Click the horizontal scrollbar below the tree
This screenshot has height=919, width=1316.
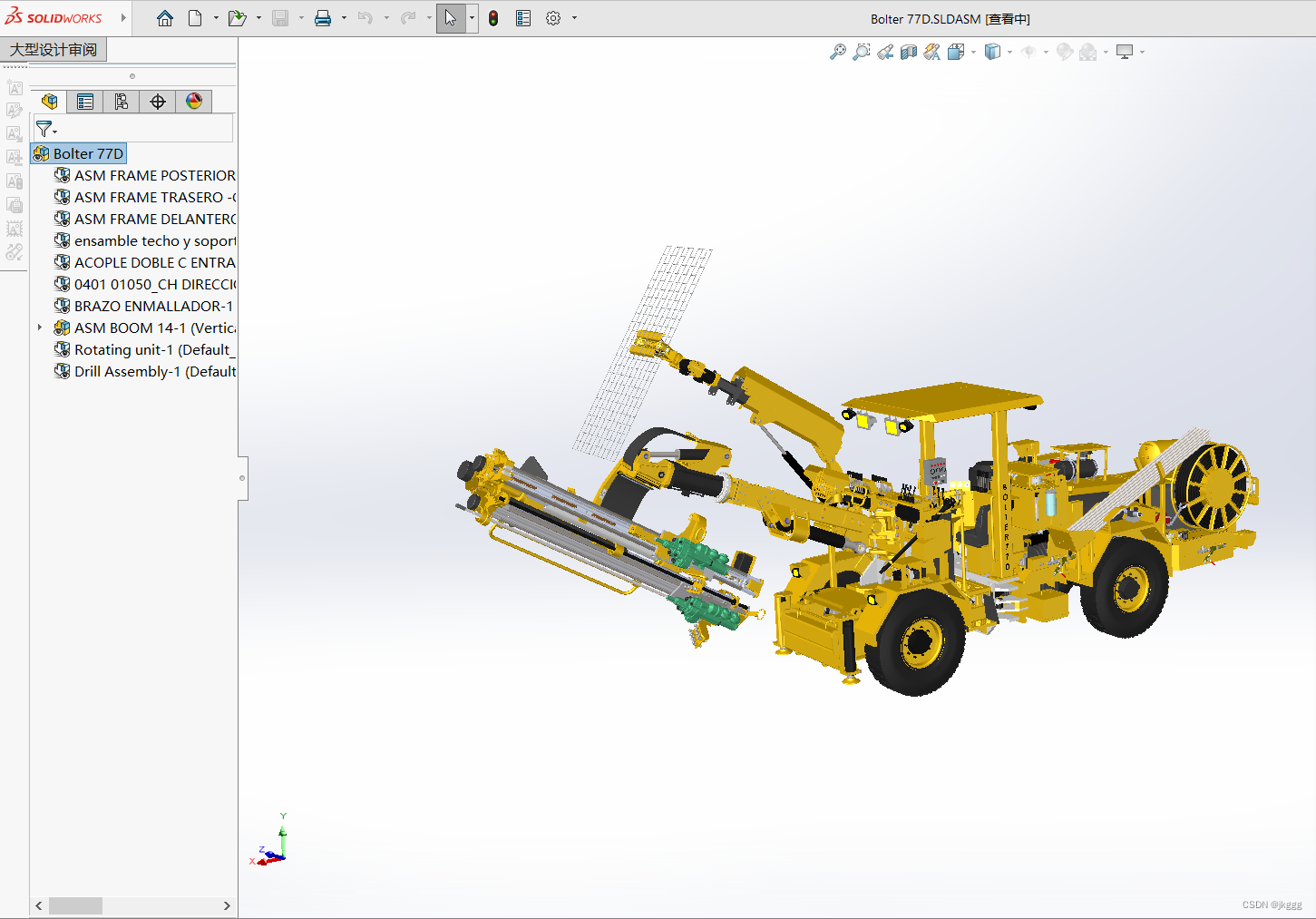point(76,905)
